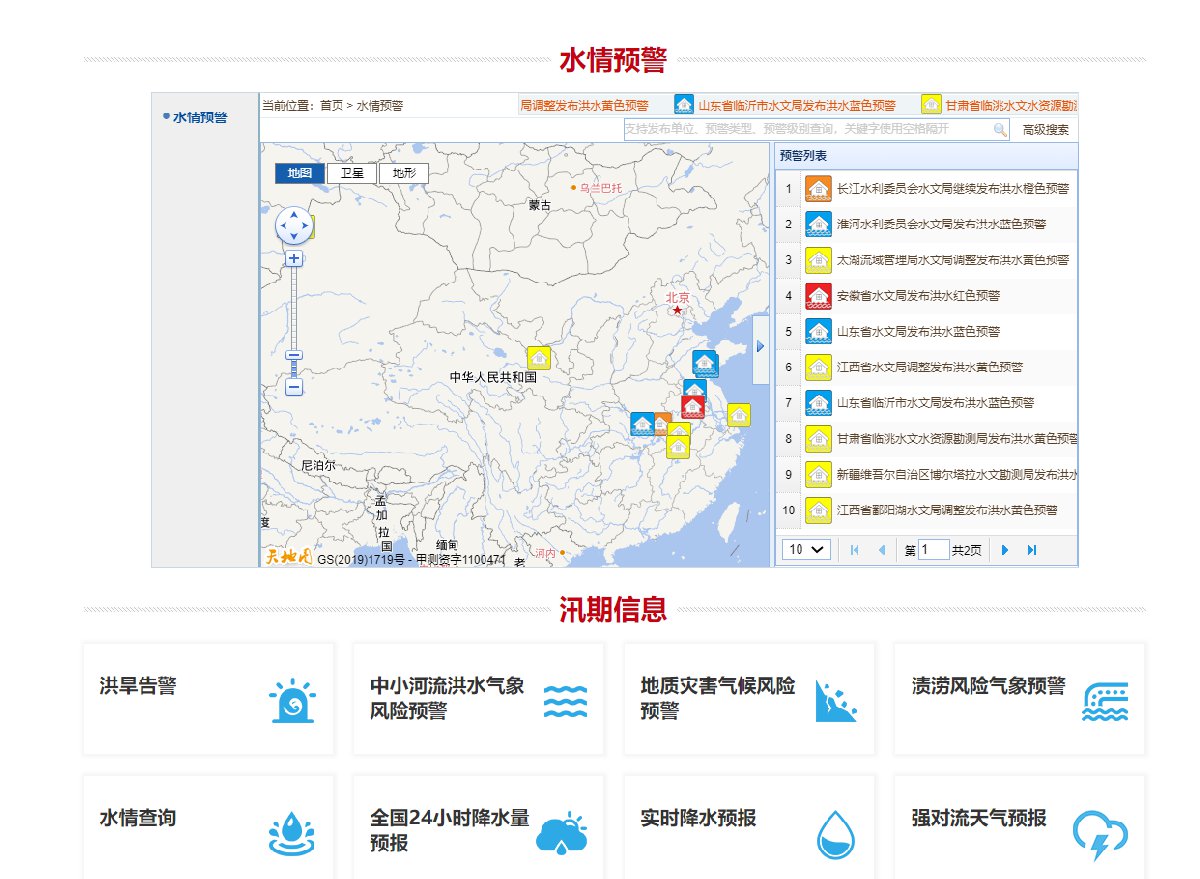Screen dimensions: 1200x879
Task: Zoom in the map with plus button
Action: (x=294, y=259)
